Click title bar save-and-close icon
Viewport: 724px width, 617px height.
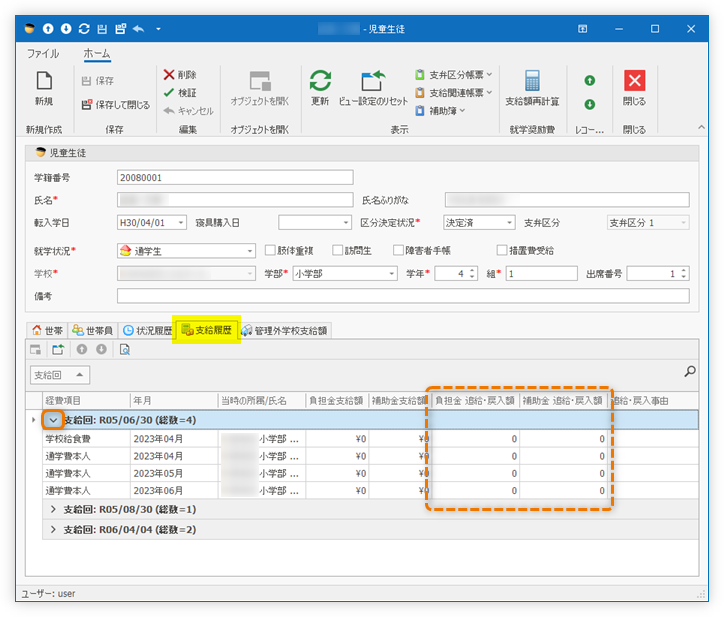121,29
